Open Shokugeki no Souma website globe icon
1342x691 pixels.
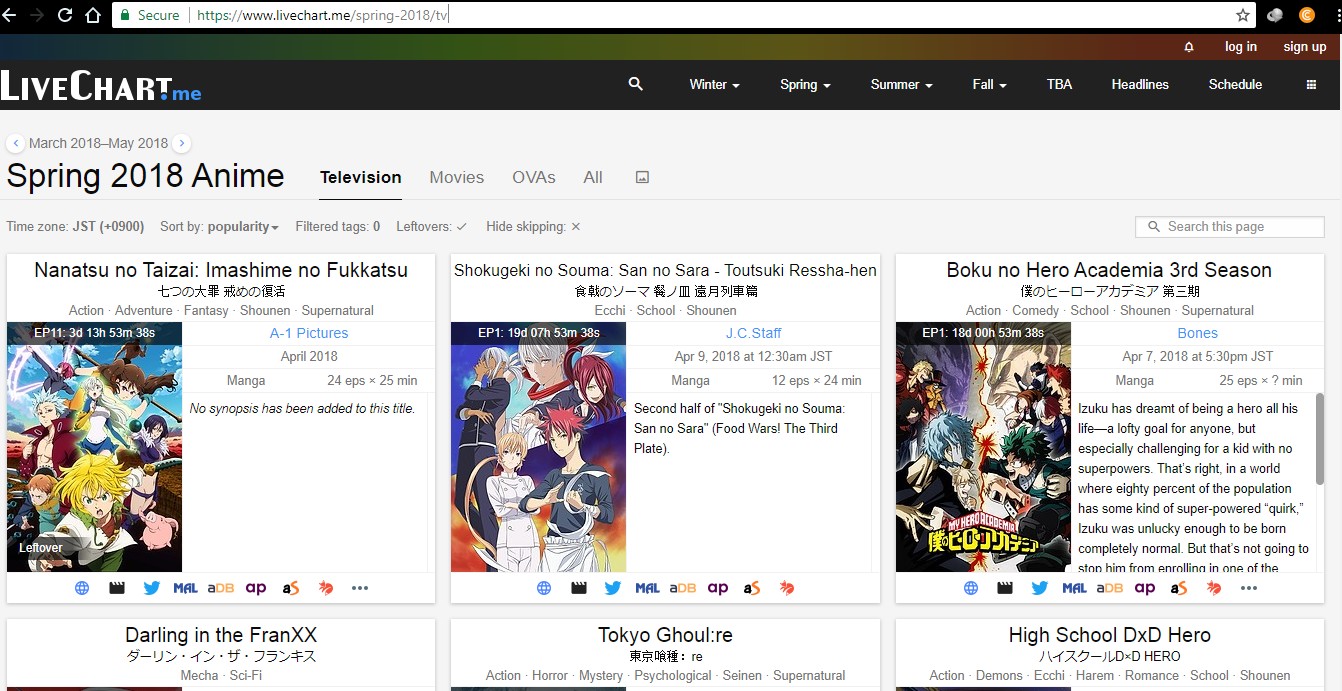pyautogui.click(x=544, y=588)
